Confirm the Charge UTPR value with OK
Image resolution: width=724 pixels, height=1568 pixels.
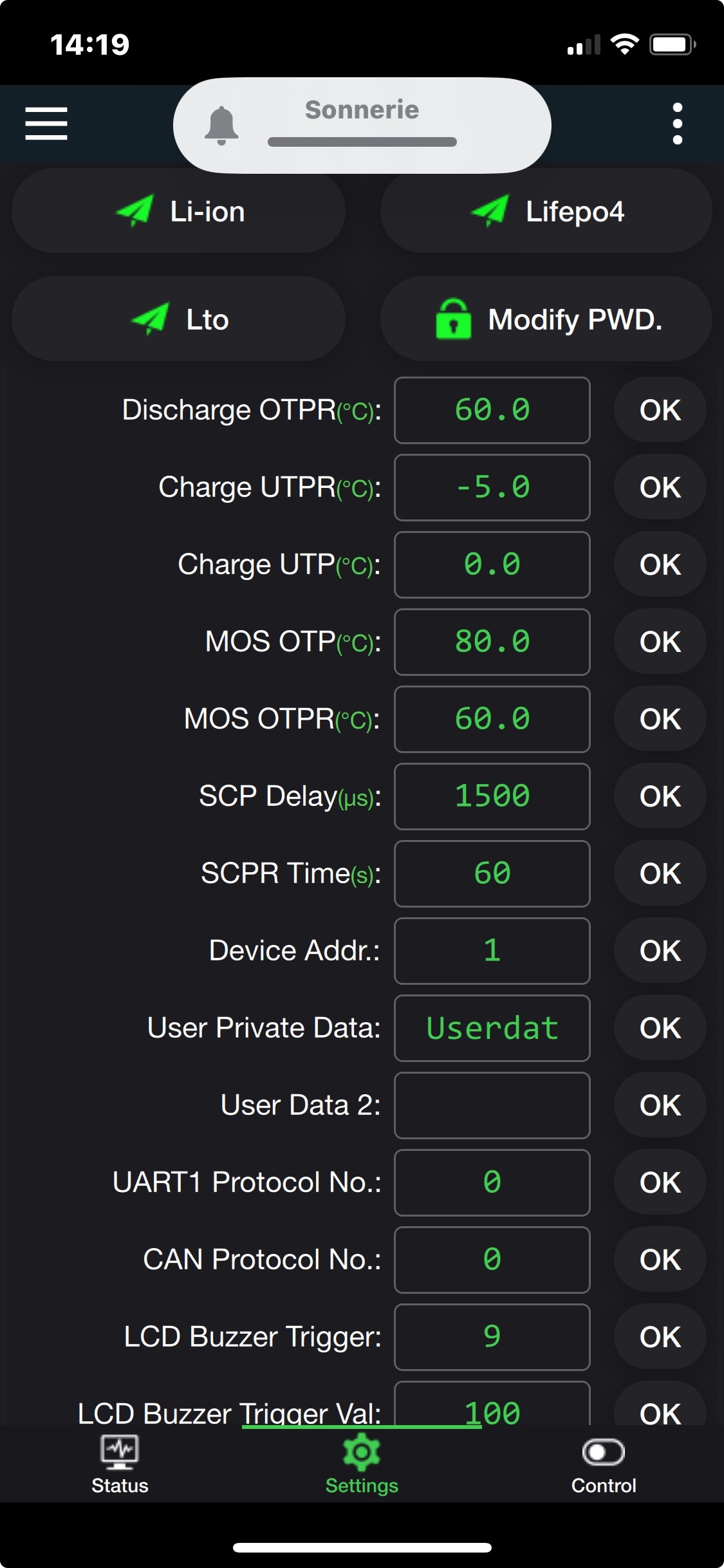pyautogui.click(x=660, y=488)
